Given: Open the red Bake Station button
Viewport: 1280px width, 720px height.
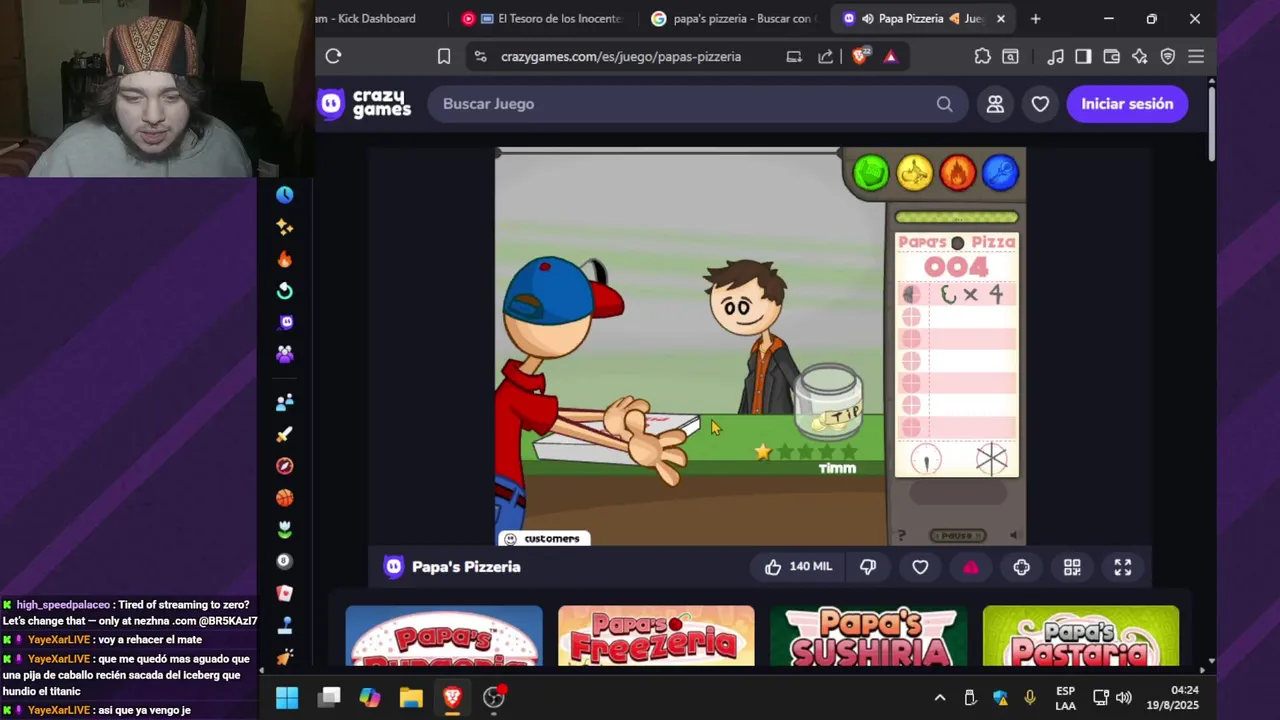Looking at the screenshot, I should click(957, 173).
